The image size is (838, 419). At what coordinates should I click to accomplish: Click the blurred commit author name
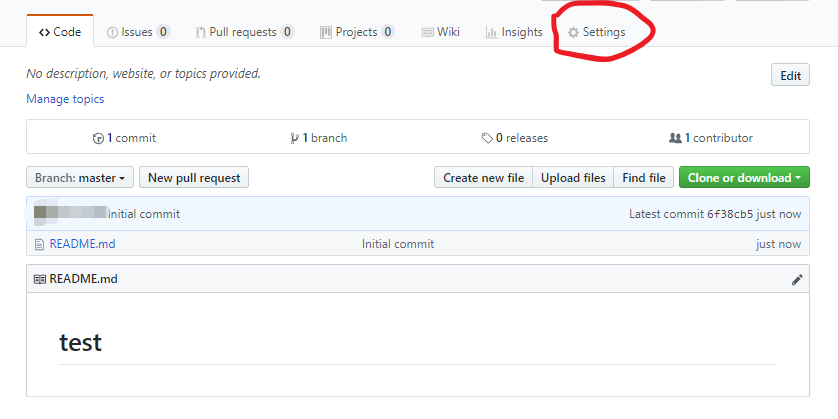click(70, 213)
